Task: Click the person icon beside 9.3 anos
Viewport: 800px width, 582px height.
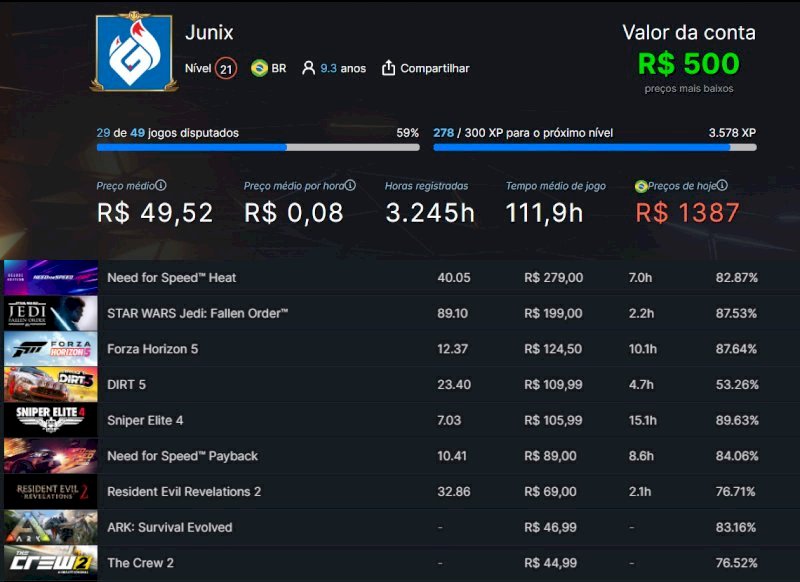Action: coord(308,68)
